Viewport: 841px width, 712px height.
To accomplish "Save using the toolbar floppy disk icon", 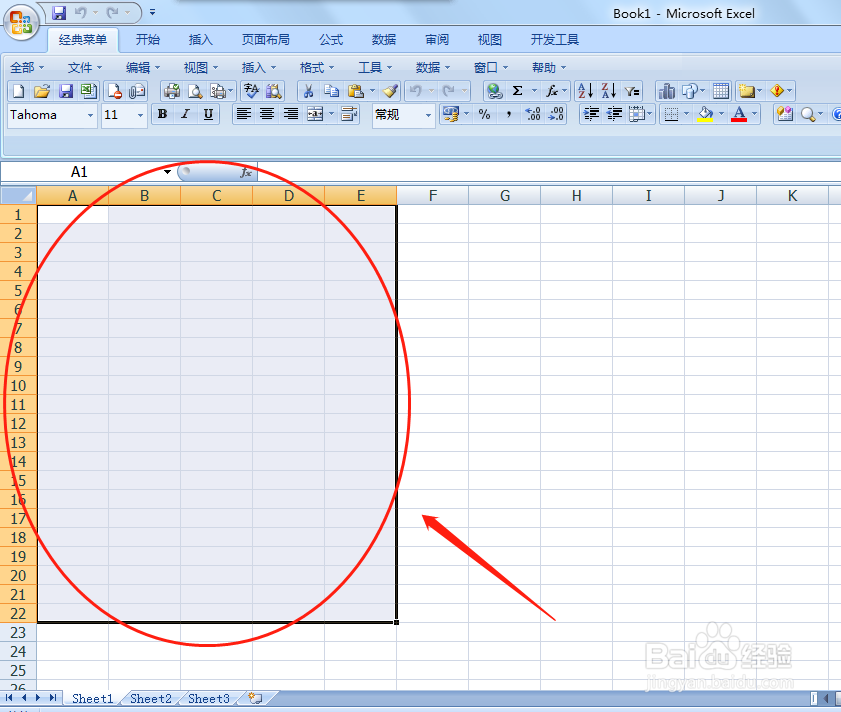I will coord(65,91).
